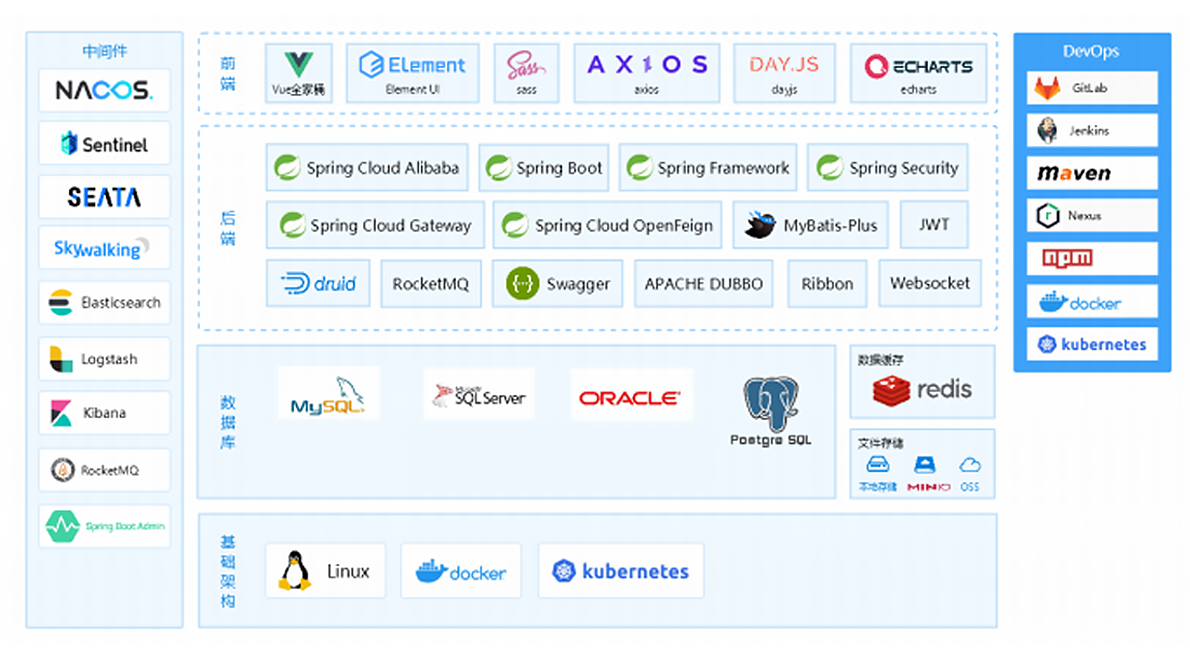1190x658 pixels.
Task: Click the Nexus hexagon icon
Action: [1047, 216]
